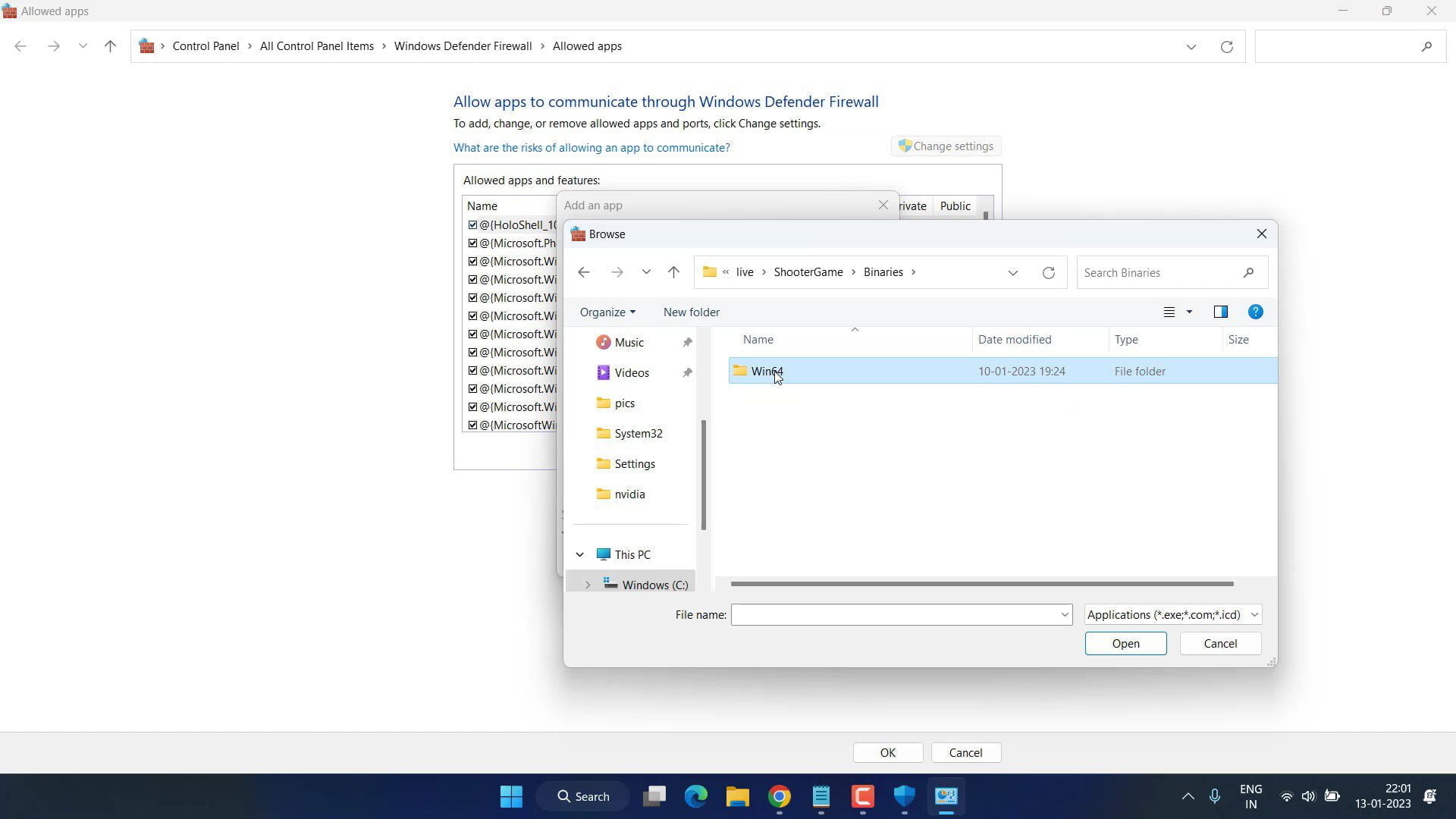
Task: Toggle the @{MicrosoftWi last row checkbox
Action: point(472,425)
